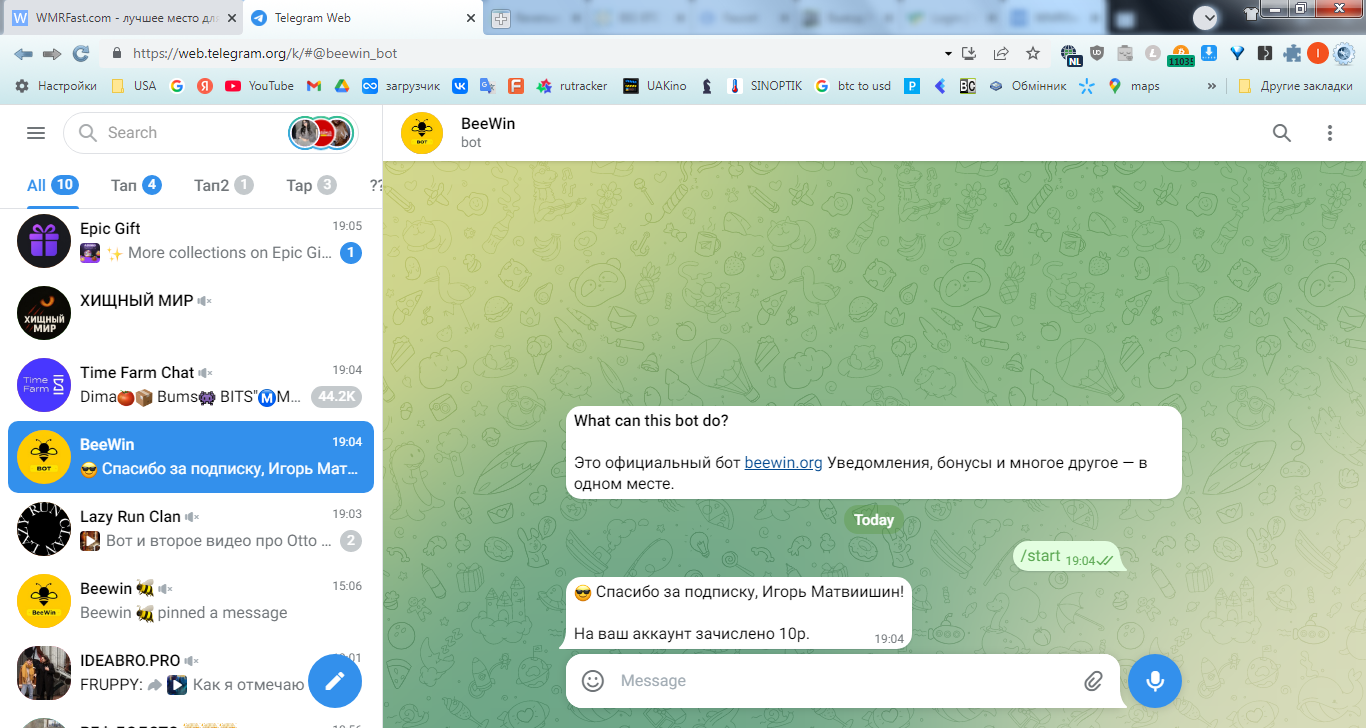Open the maps bookmark
Screen dimensions: 1366x728
[1134, 86]
